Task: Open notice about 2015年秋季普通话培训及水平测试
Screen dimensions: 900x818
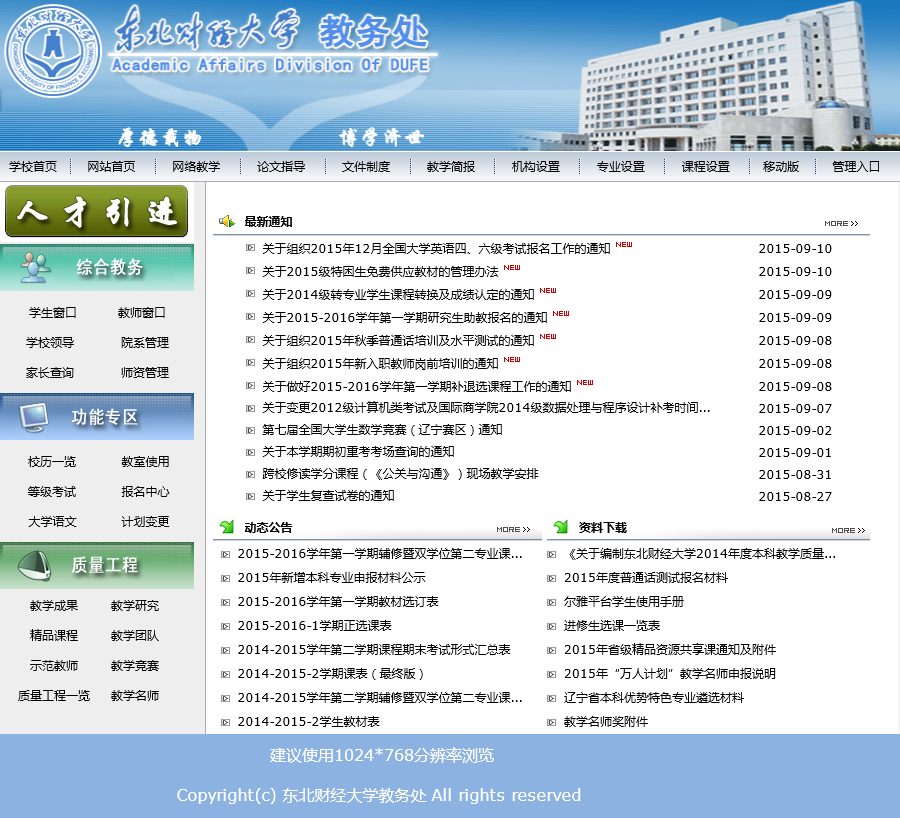Action: [x=398, y=340]
